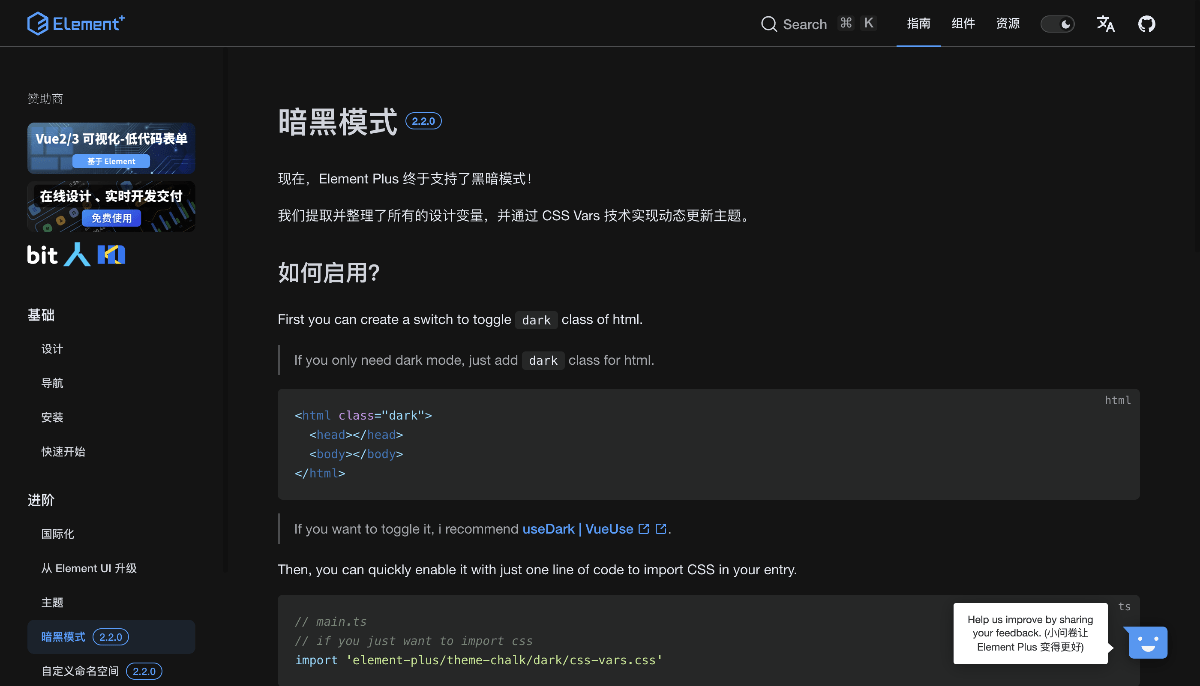Viewport: 1200px width, 686px height.
Task: Click the <html class="dark"> code line
Action: [363, 415]
